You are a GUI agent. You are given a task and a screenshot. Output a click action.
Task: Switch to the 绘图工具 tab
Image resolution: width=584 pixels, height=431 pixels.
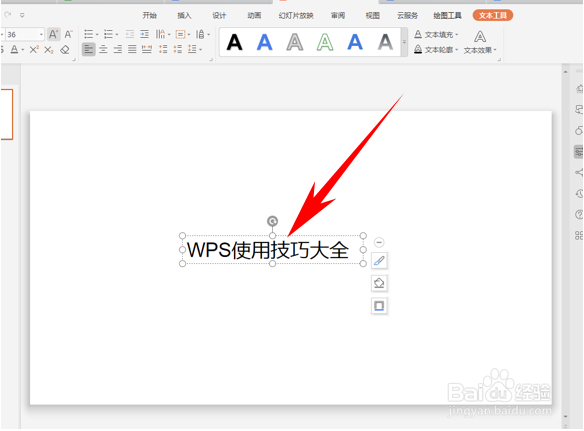pos(447,15)
